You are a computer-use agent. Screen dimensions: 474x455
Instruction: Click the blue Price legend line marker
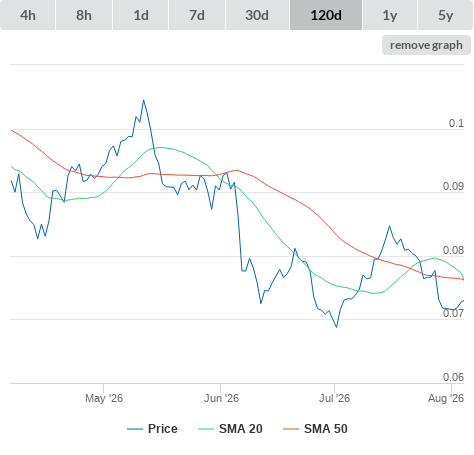pyautogui.click(x=135, y=429)
